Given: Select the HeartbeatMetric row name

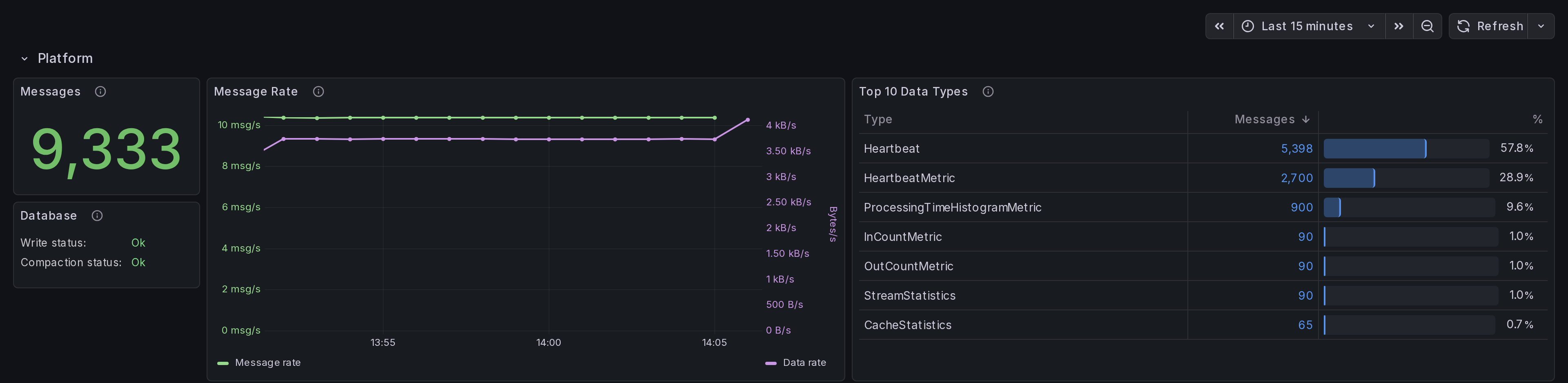Looking at the screenshot, I should click(x=909, y=178).
